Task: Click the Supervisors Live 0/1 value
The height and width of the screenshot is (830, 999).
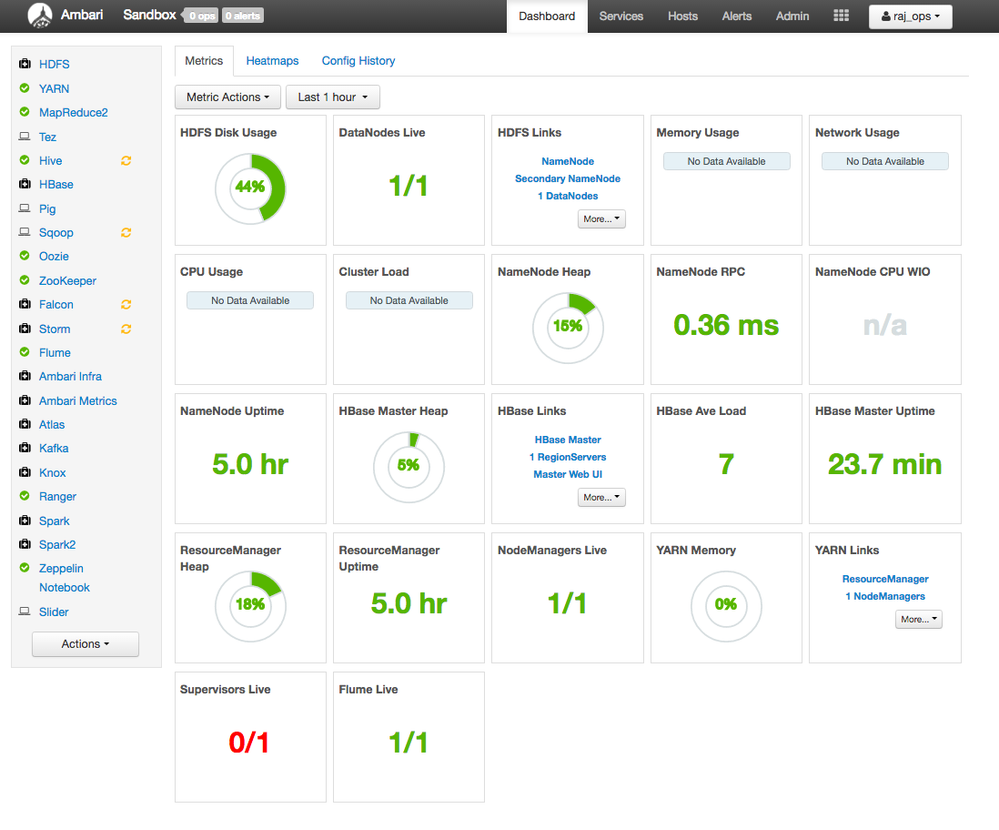Action: point(249,743)
